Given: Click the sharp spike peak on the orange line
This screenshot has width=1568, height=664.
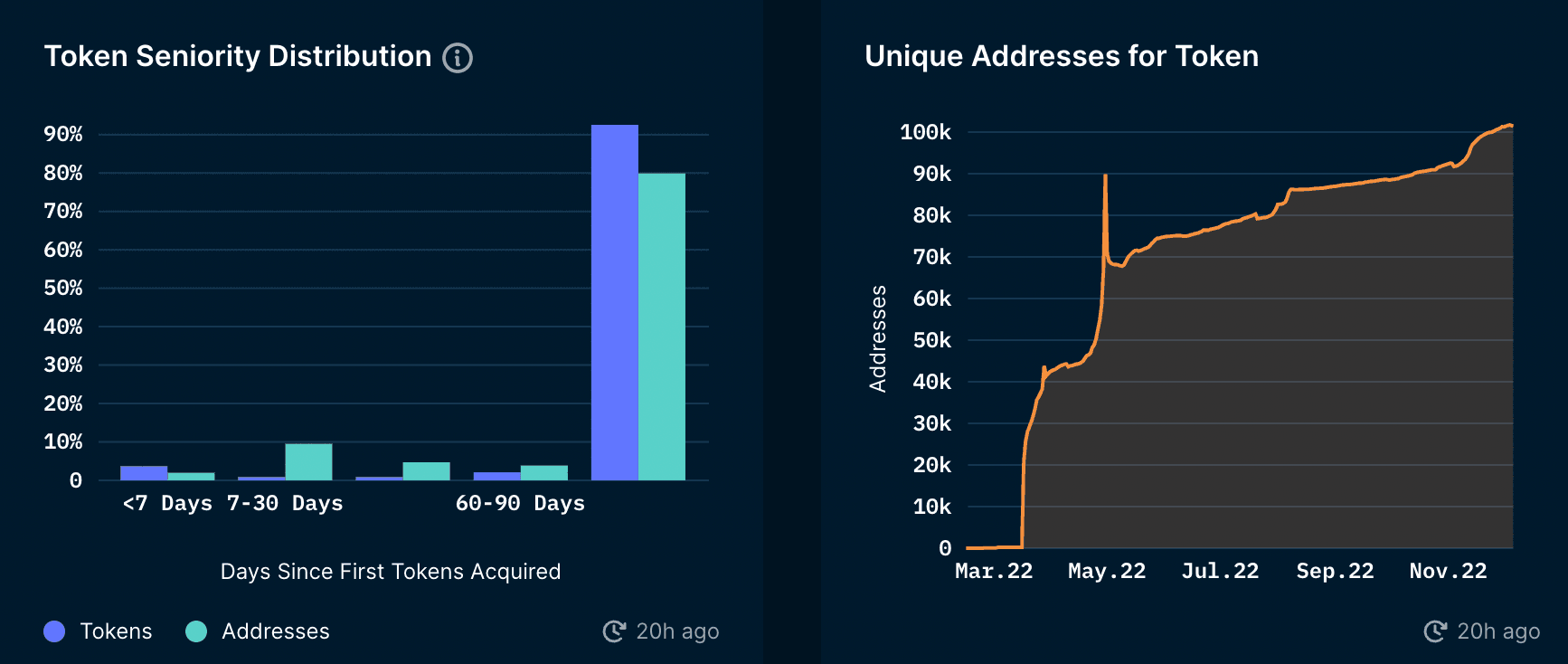Looking at the screenshot, I should (x=1105, y=176).
